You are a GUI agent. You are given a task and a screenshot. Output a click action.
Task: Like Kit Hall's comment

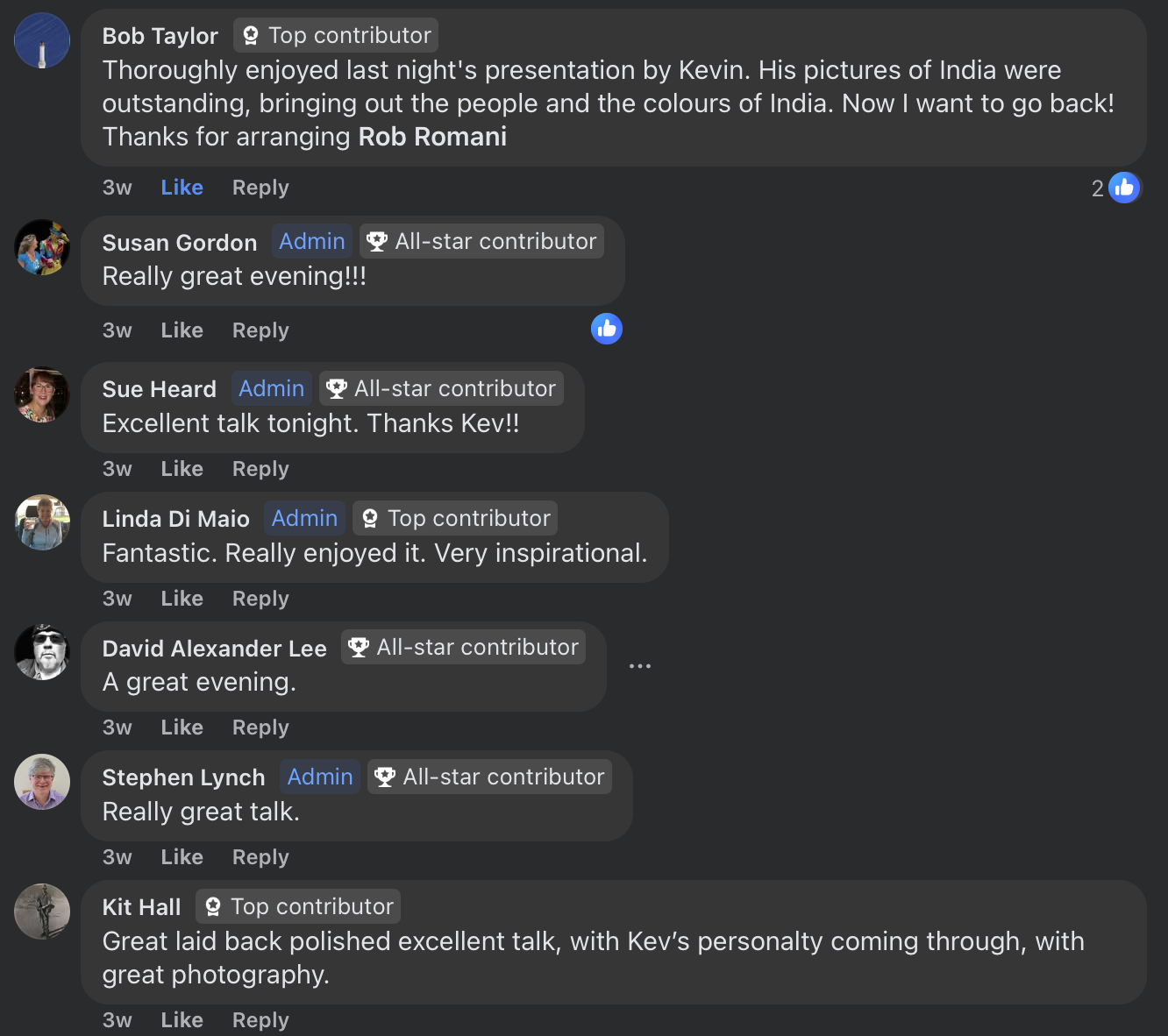click(x=182, y=1020)
